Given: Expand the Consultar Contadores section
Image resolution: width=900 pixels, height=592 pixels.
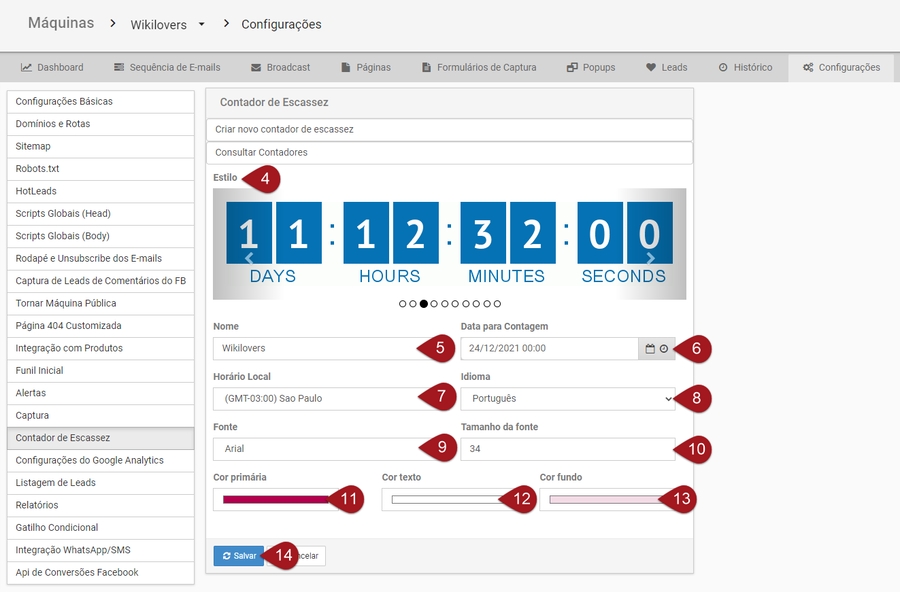Looking at the screenshot, I should pyautogui.click(x=449, y=153).
